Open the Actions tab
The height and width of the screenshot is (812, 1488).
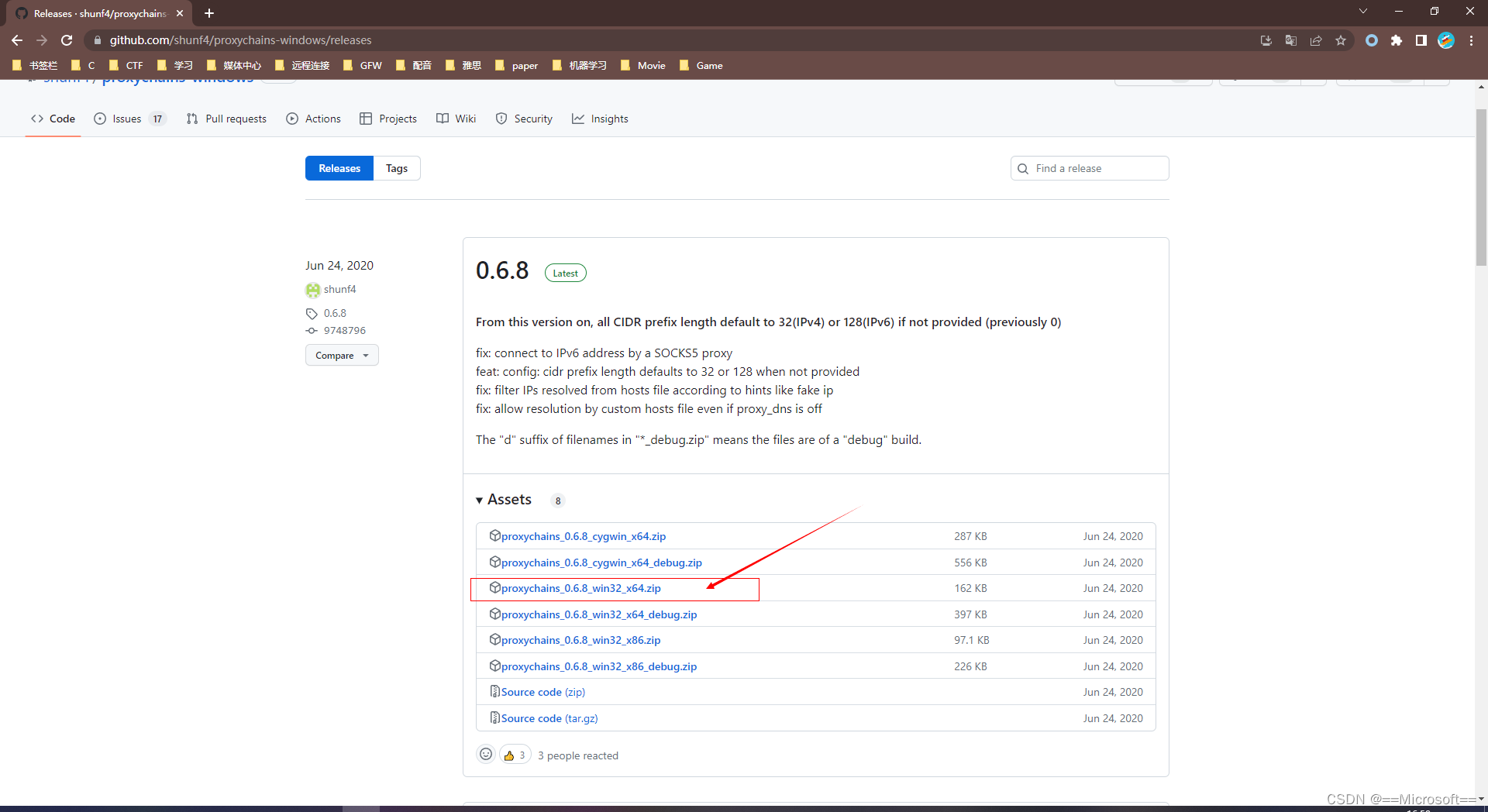[x=313, y=119]
